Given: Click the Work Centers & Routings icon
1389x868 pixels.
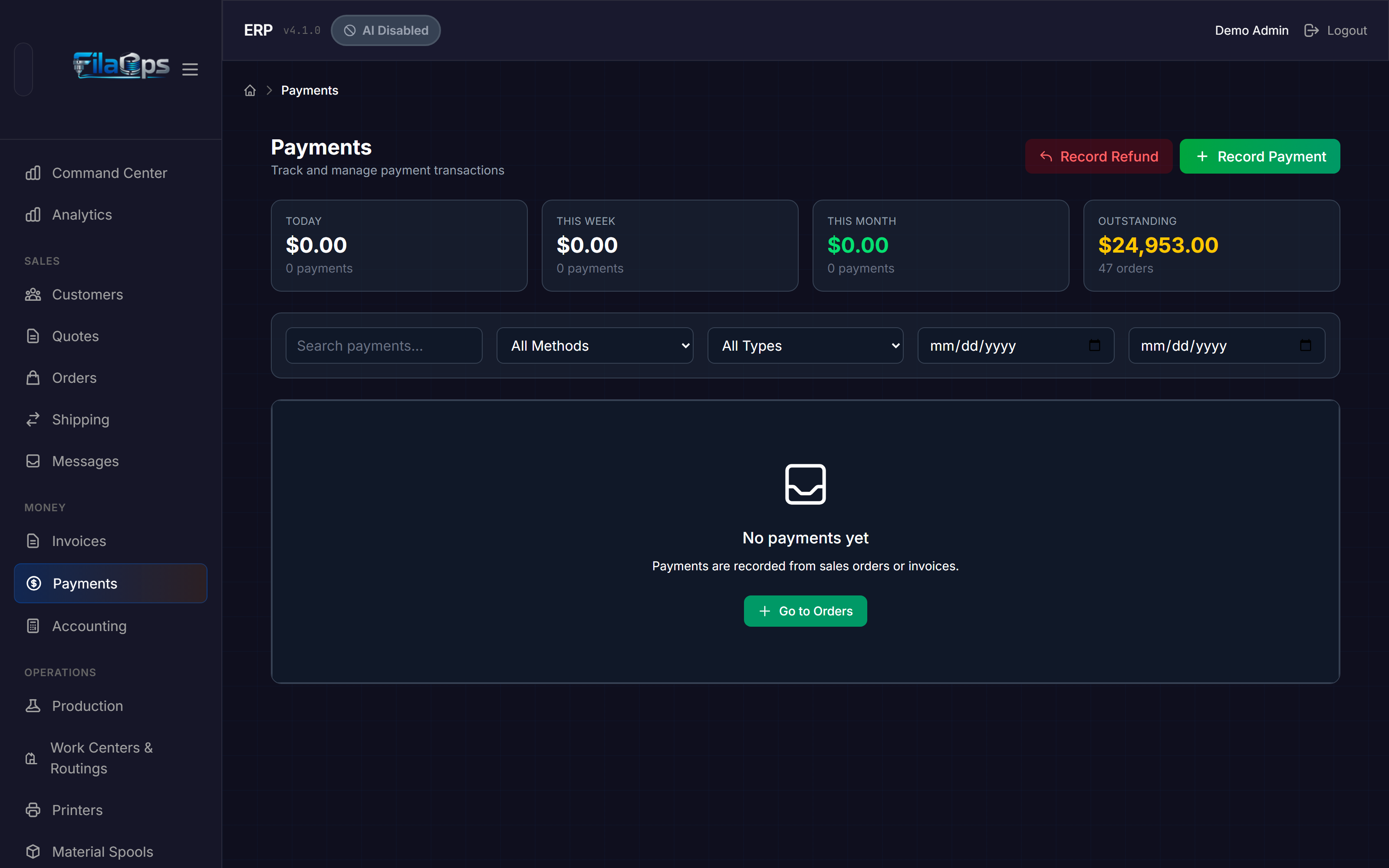Looking at the screenshot, I should 32,758.
